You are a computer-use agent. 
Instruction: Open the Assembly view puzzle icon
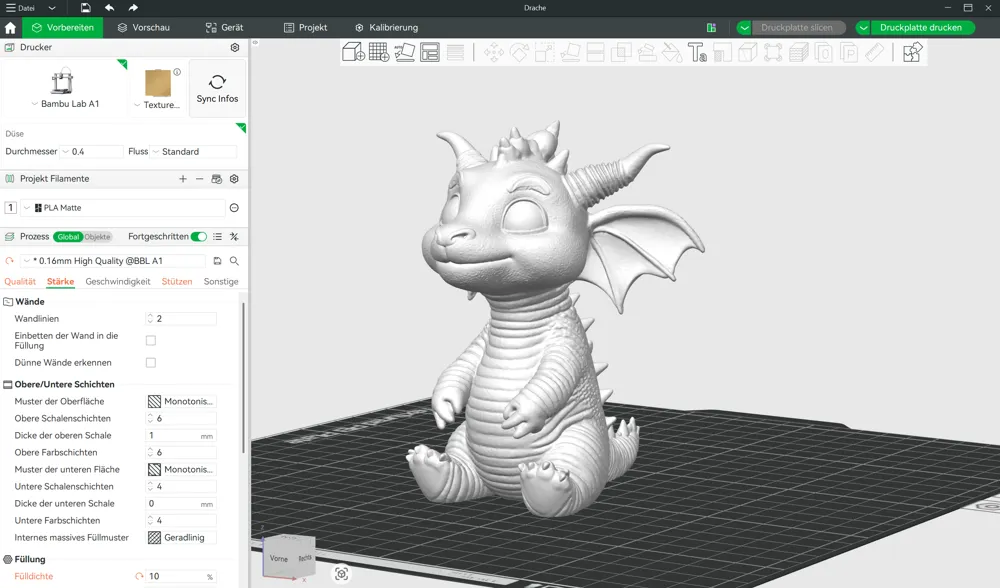[913, 52]
